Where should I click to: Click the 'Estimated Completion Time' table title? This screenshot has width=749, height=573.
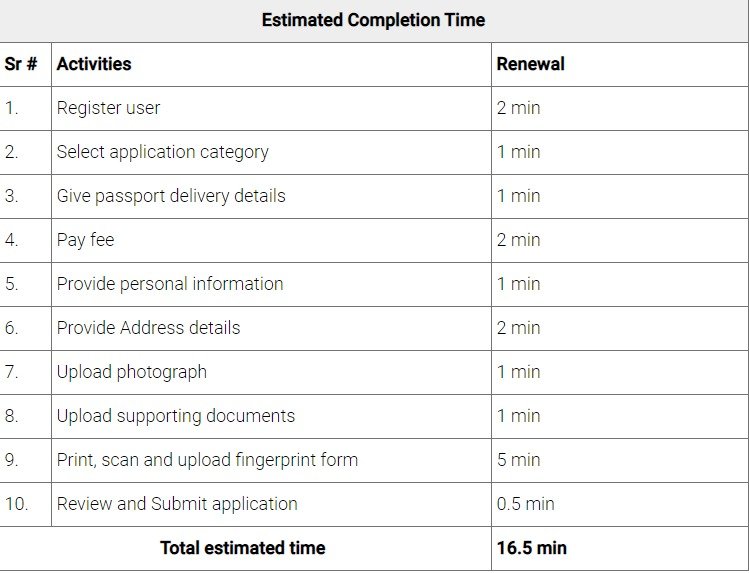tap(373, 20)
